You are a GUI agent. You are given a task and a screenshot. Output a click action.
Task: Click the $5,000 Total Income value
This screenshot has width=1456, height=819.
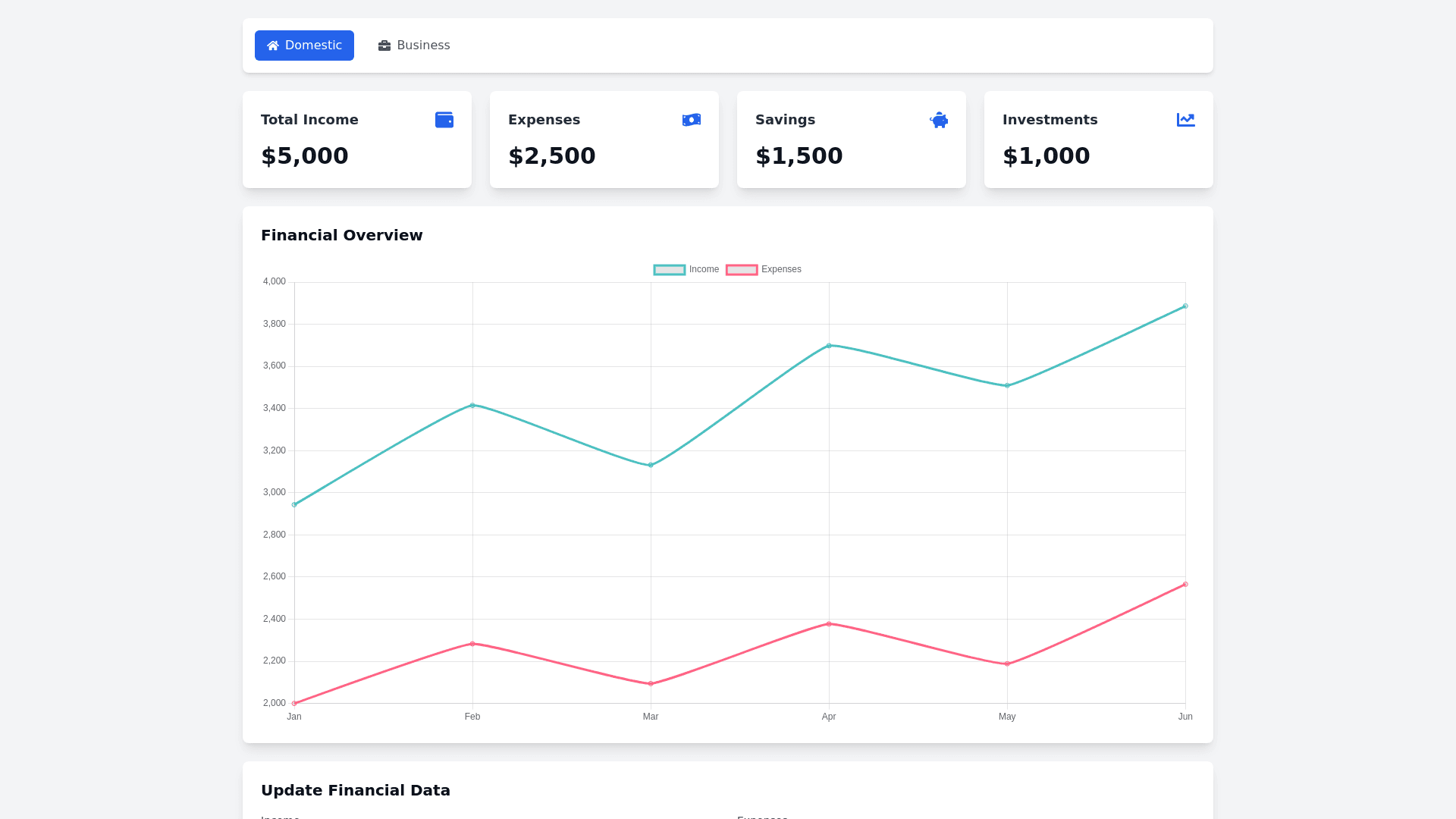[x=304, y=155]
